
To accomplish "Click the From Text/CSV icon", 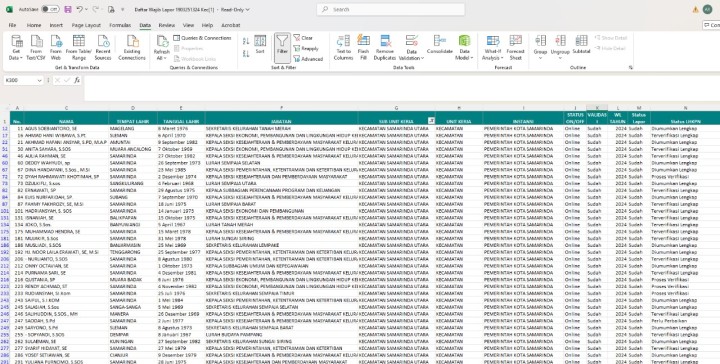I will coord(36,48).
